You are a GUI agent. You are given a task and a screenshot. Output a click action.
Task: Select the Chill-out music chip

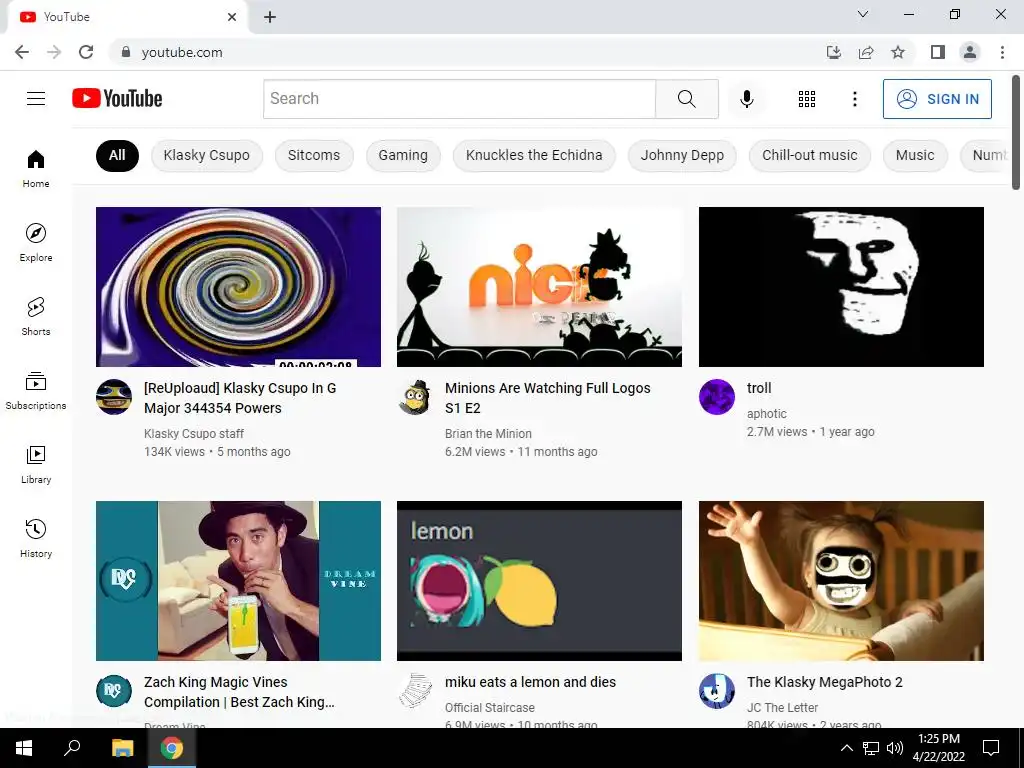pyautogui.click(x=810, y=155)
